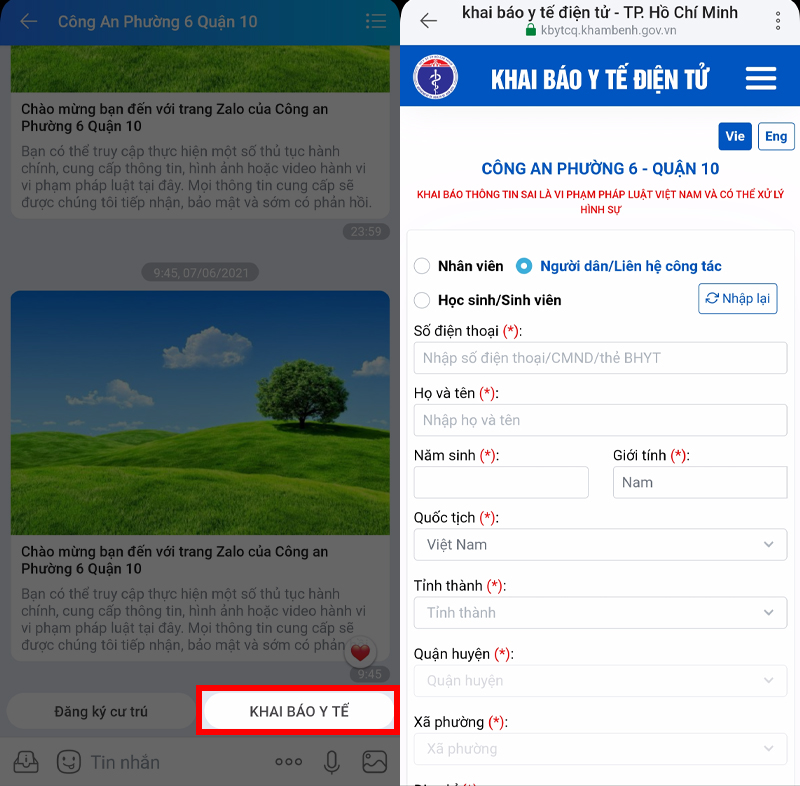This screenshot has width=800, height=786.
Task: Tap the lock icon beside kbytcq.khambenh.gov.vn
Action: (x=531, y=30)
